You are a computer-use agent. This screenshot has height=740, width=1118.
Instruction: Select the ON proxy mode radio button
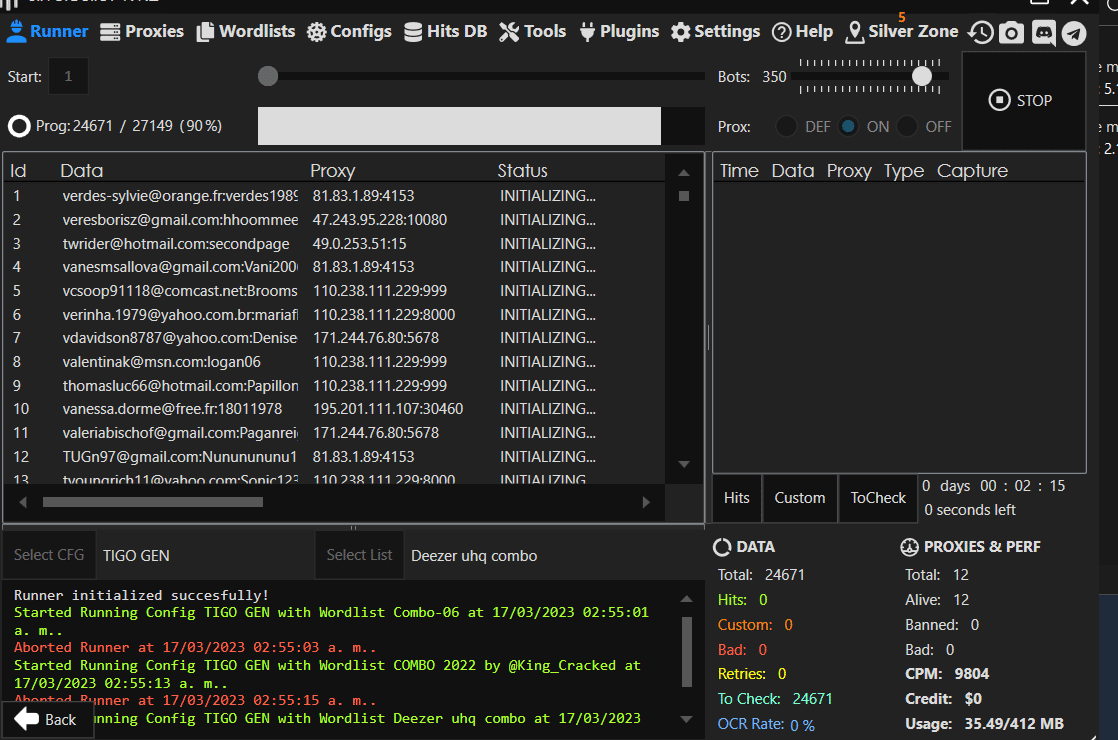[849, 127]
